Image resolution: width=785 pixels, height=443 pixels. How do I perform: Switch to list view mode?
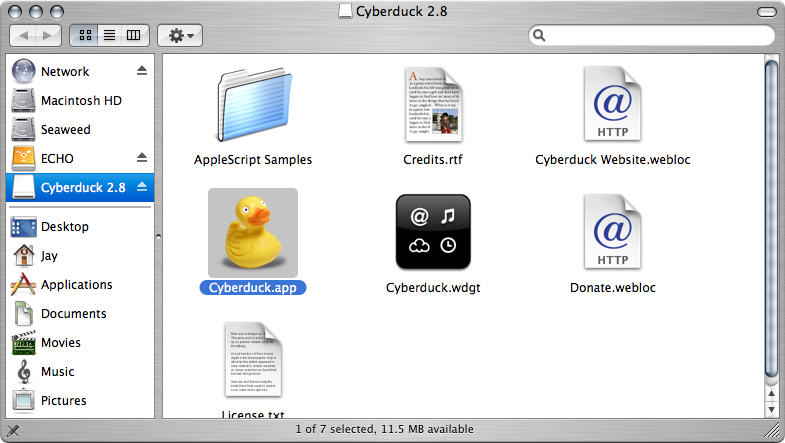click(x=110, y=35)
